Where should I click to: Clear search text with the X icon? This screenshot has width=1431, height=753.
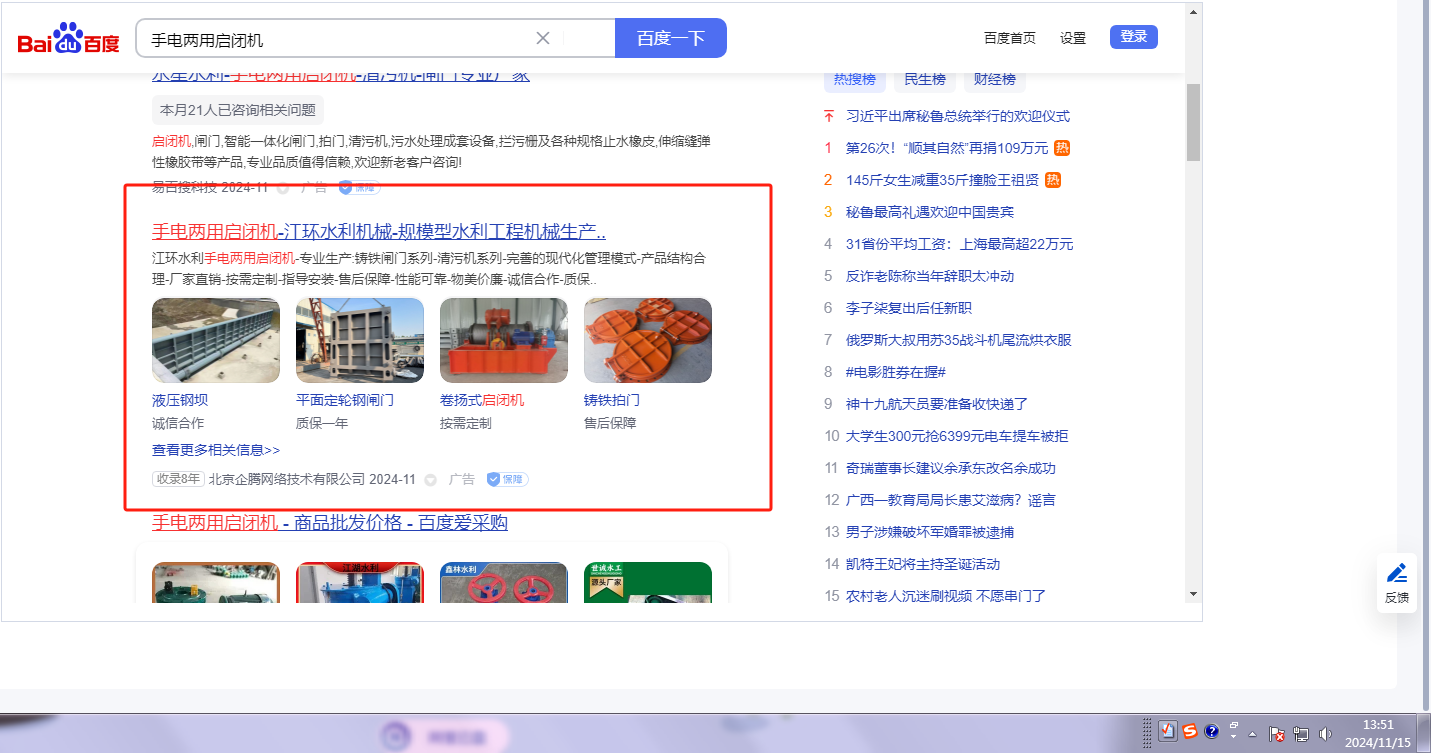point(543,38)
